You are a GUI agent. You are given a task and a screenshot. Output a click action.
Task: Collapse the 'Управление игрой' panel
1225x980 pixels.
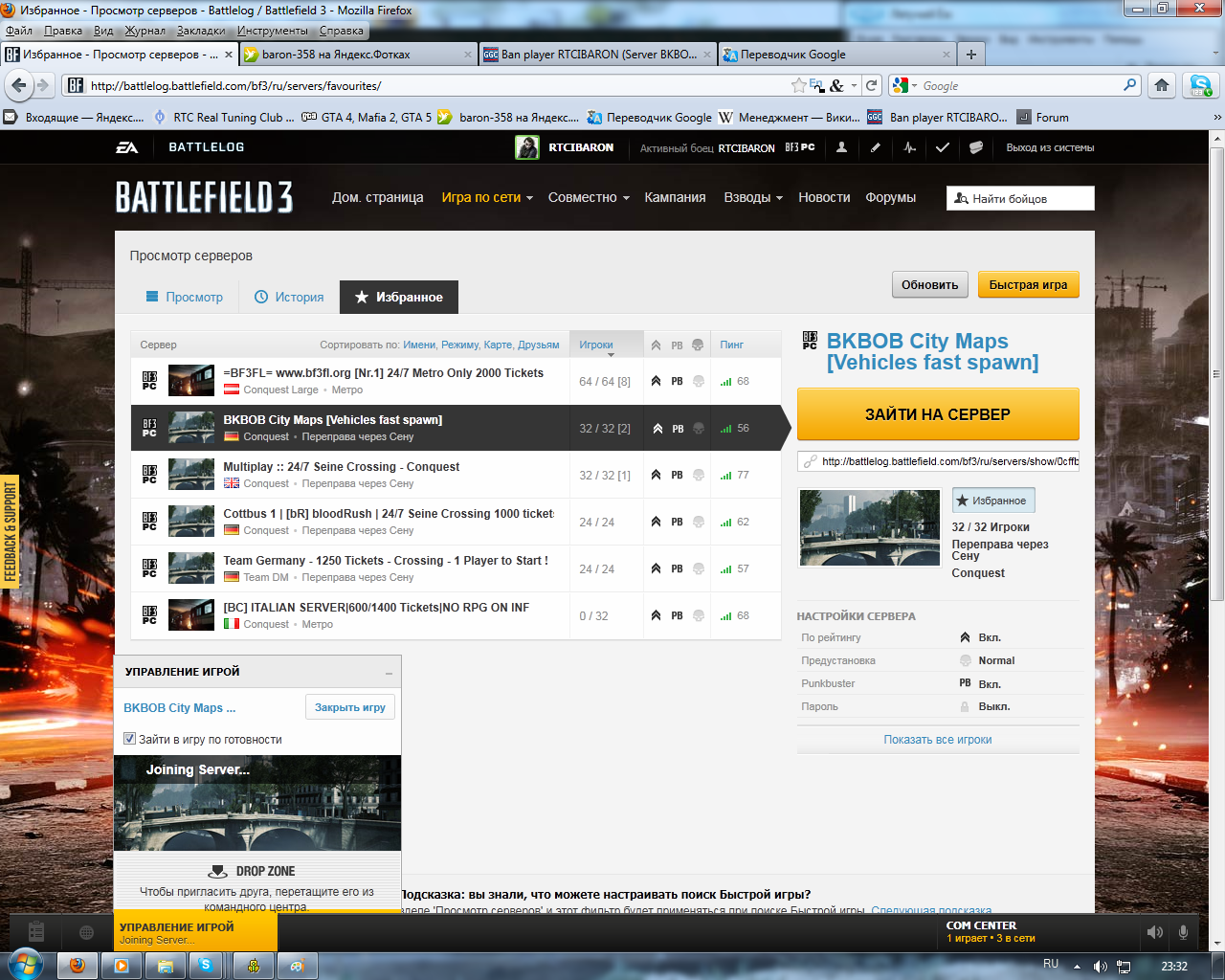coord(389,673)
